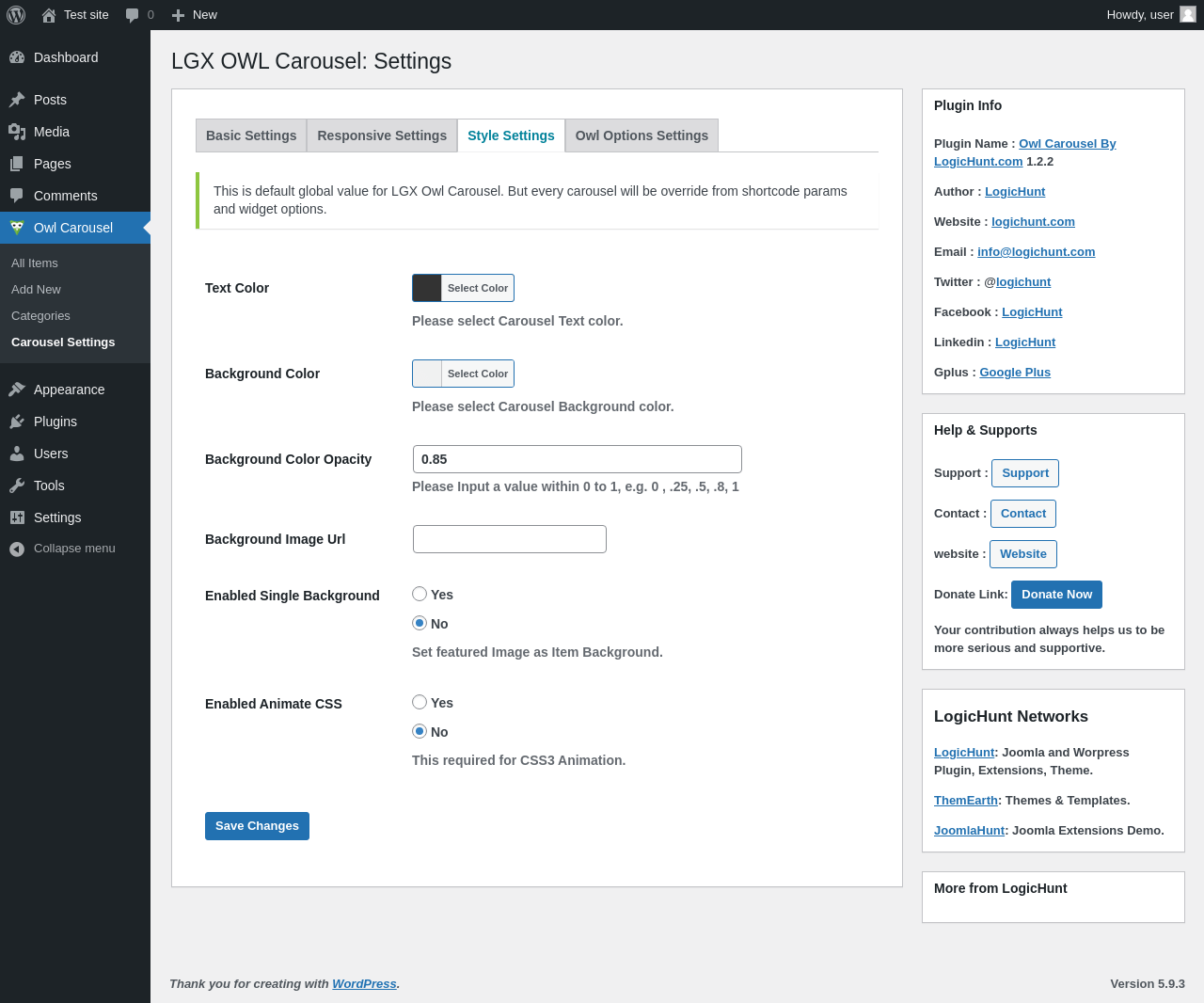Viewport: 1204px width, 1003px height.
Task: Click the Plugins plug icon
Action: [17, 422]
